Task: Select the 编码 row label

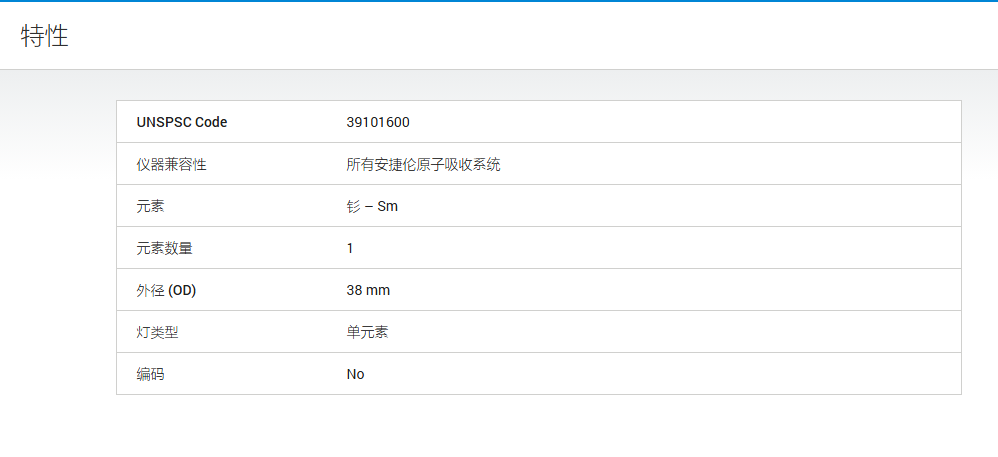Action: [150, 375]
